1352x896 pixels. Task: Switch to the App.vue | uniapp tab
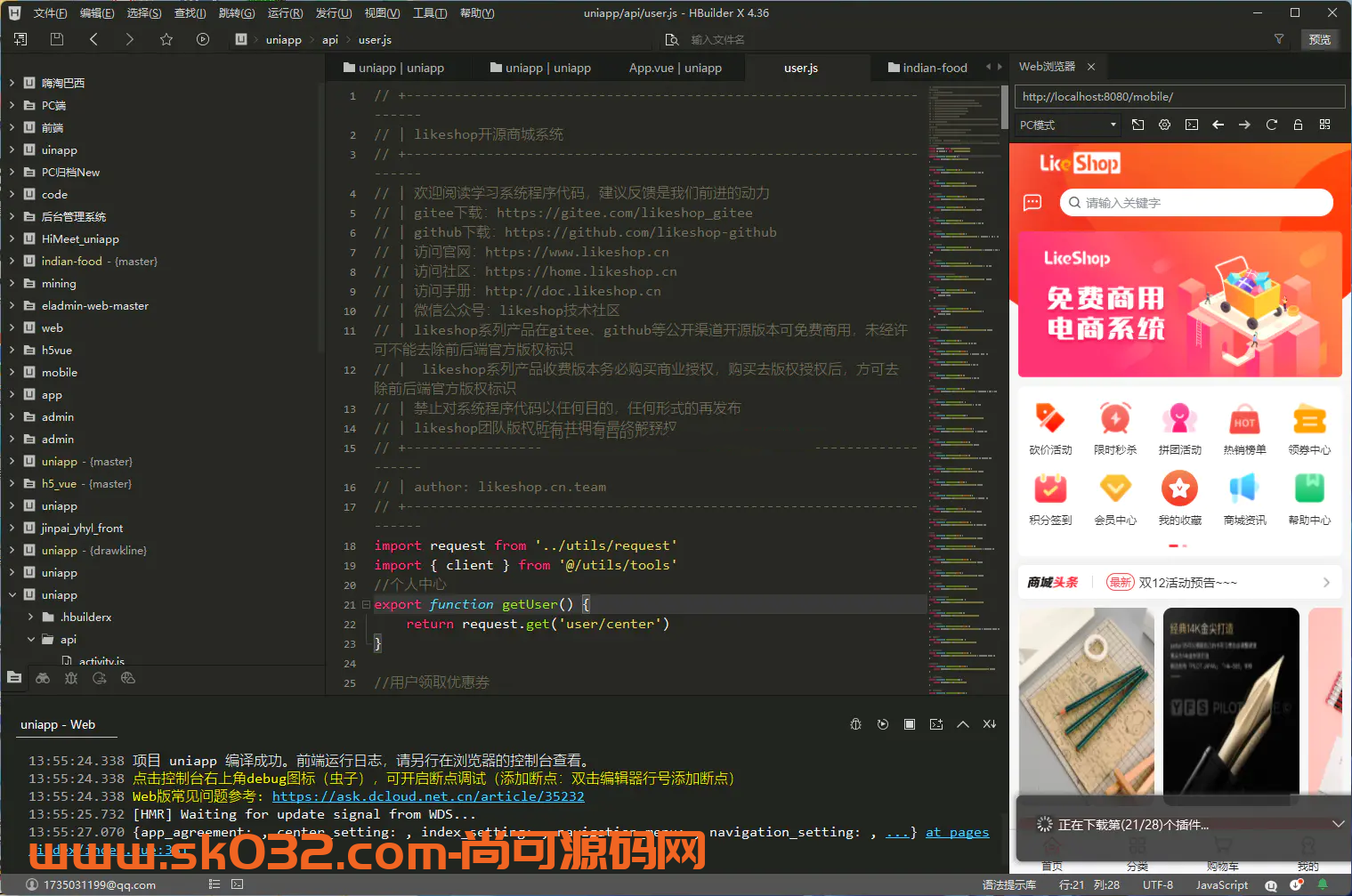click(676, 68)
